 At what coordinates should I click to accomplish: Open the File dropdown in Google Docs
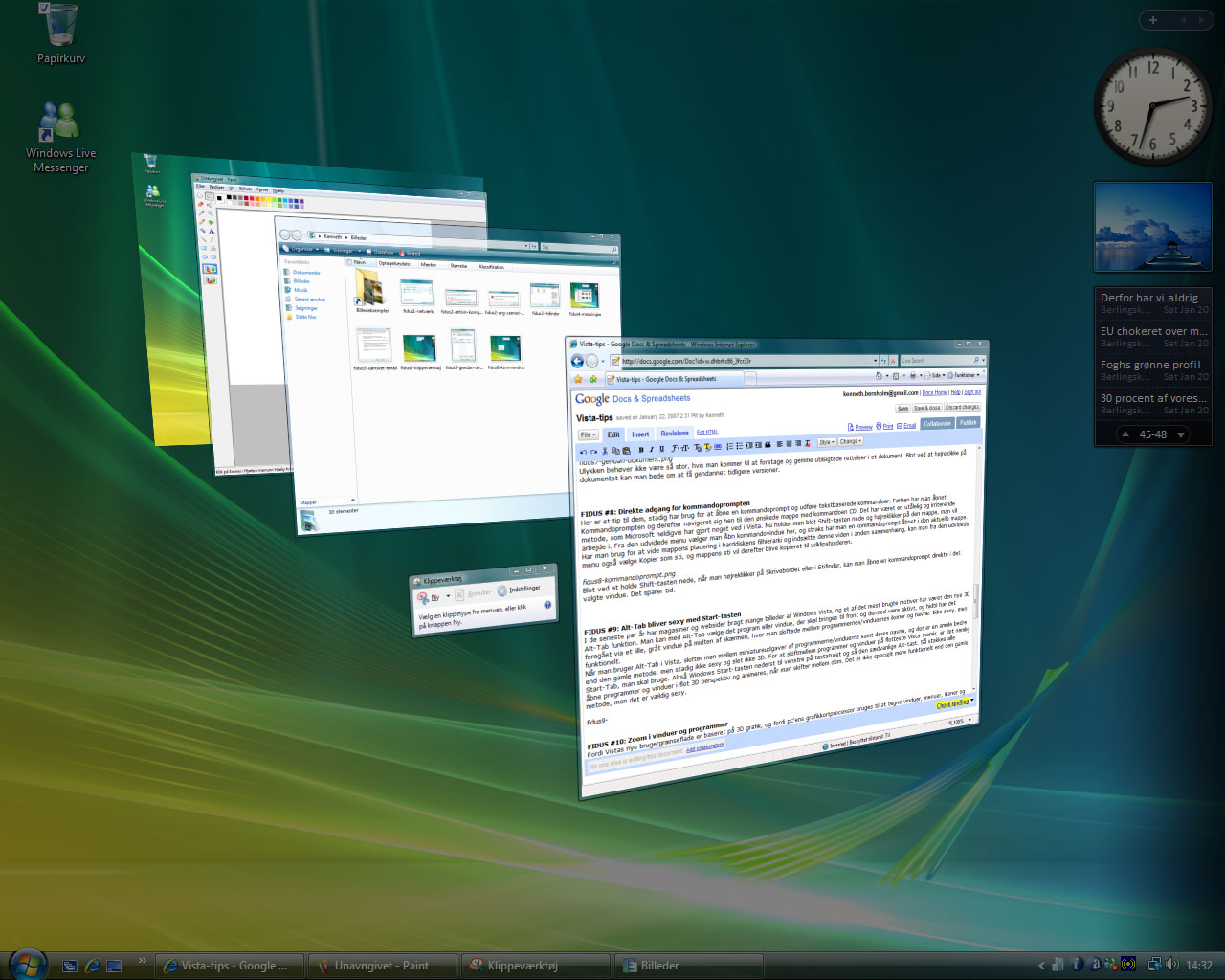click(588, 434)
